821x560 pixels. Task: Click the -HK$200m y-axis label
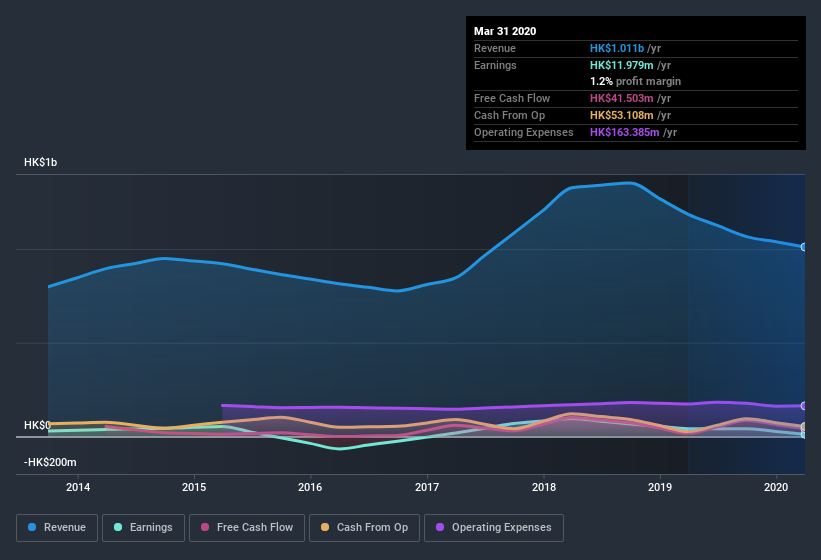pyautogui.click(x=50, y=462)
